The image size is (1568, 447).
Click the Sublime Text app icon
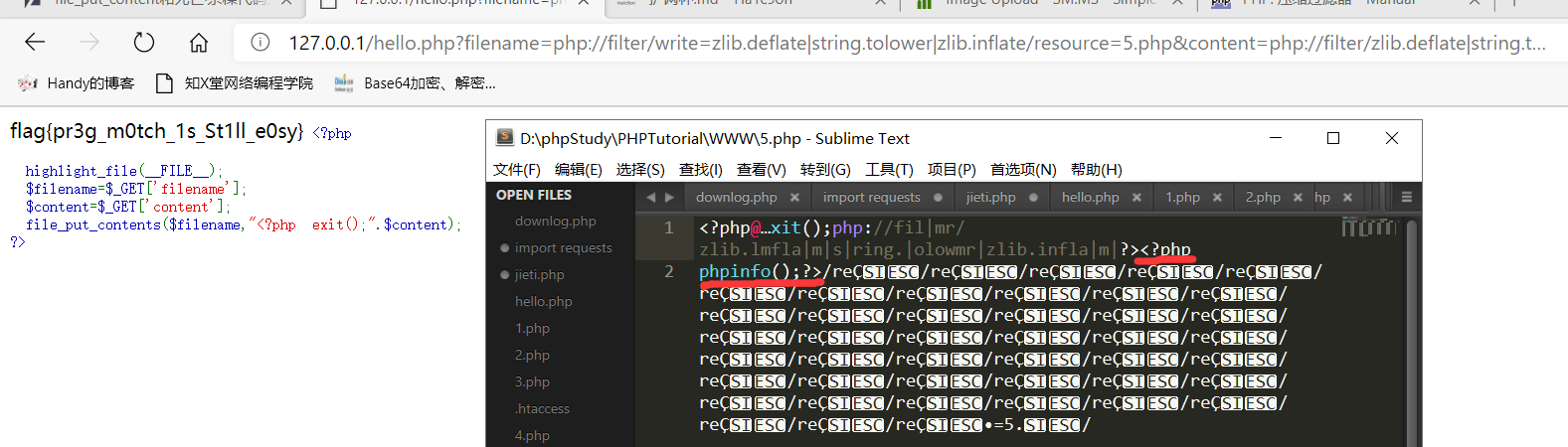pyautogui.click(x=505, y=138)
